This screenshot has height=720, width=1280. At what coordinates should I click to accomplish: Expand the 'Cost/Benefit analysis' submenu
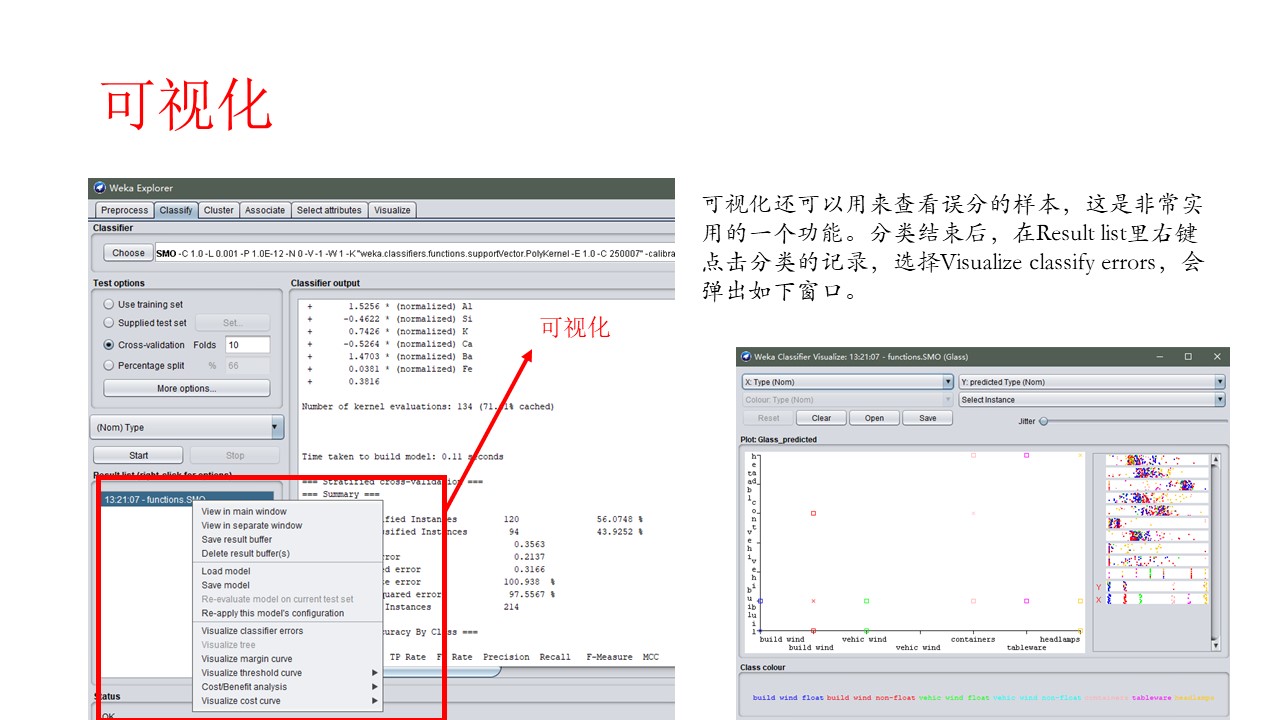click(x=376, y=688)
